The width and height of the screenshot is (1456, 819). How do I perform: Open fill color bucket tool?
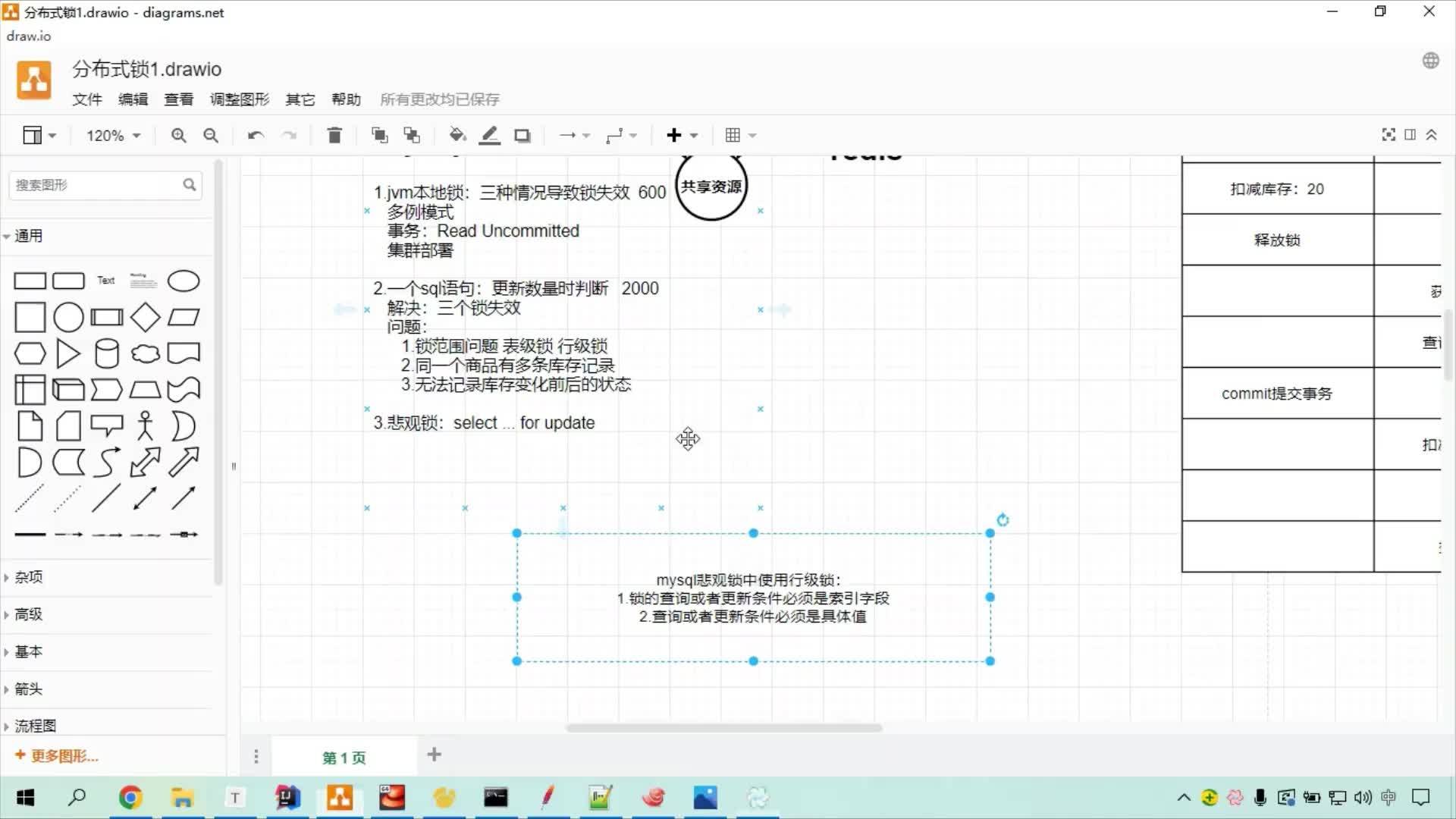pyautogui.click(x=457, y=136)
